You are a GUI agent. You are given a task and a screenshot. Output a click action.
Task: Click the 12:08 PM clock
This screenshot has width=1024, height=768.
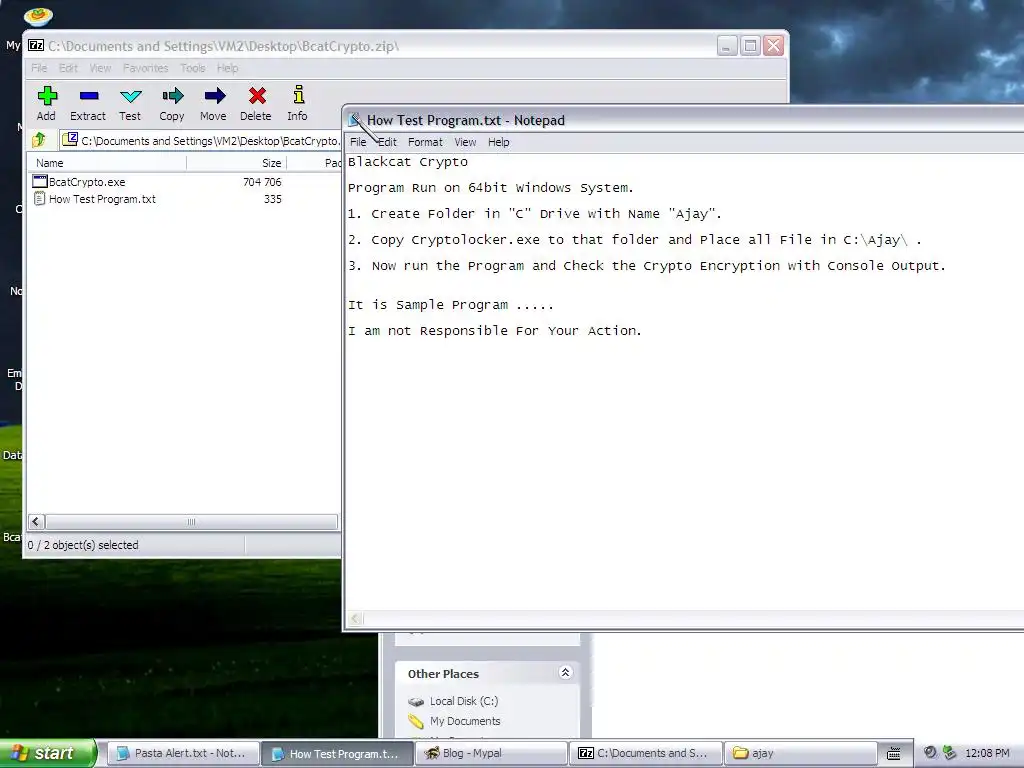point(987,753)
